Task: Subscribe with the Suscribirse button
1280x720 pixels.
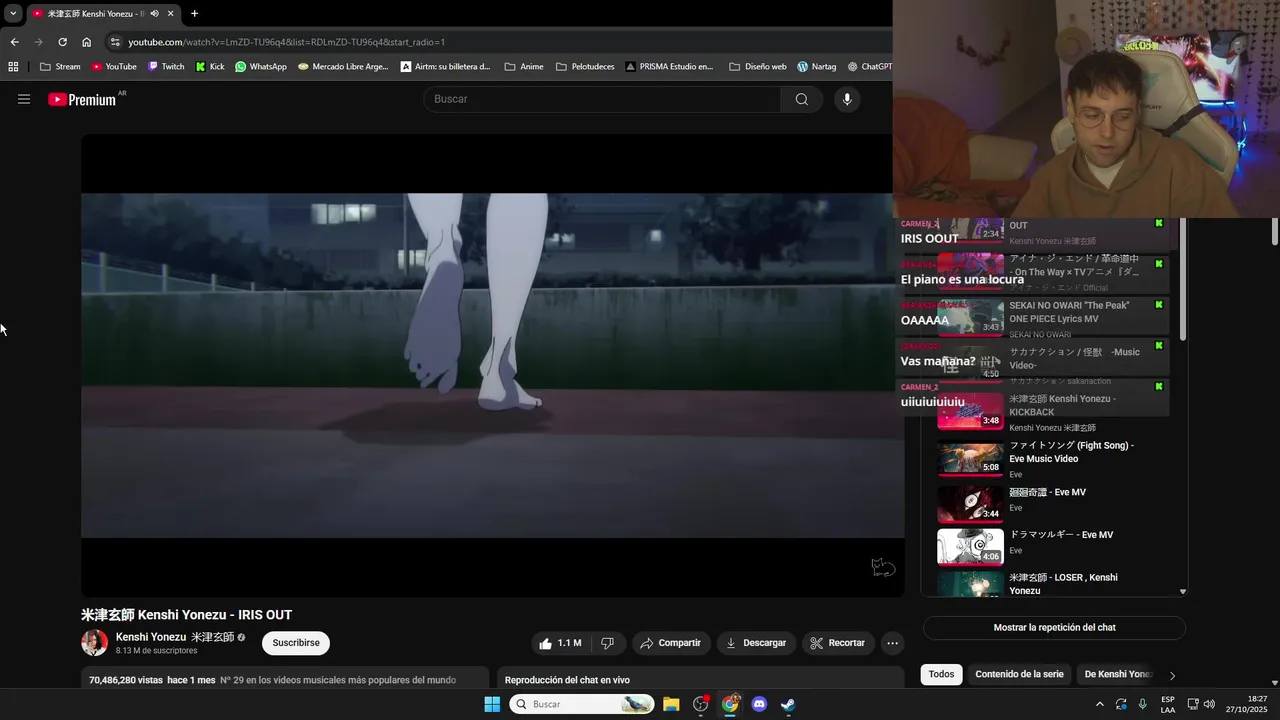Action: pos(296,643)
